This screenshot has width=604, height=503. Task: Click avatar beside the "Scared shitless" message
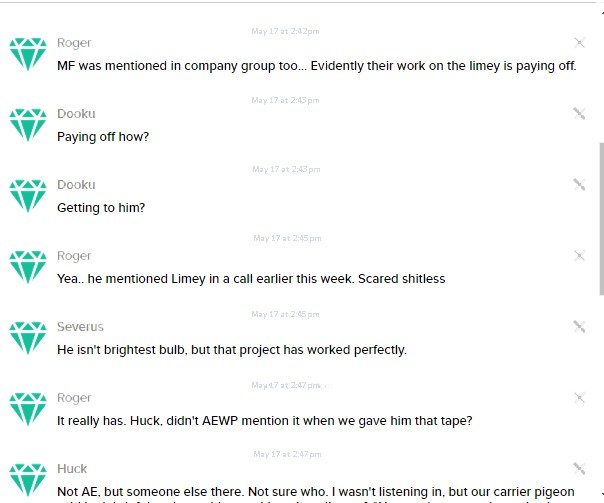[27, 267]
